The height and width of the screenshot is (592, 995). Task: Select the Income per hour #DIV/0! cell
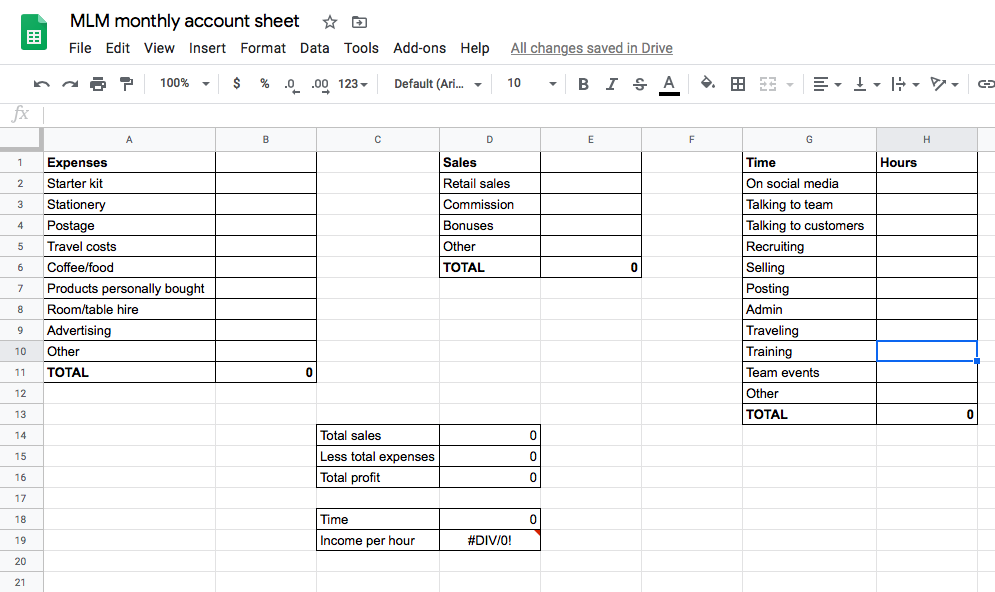[x=490, y=541]
